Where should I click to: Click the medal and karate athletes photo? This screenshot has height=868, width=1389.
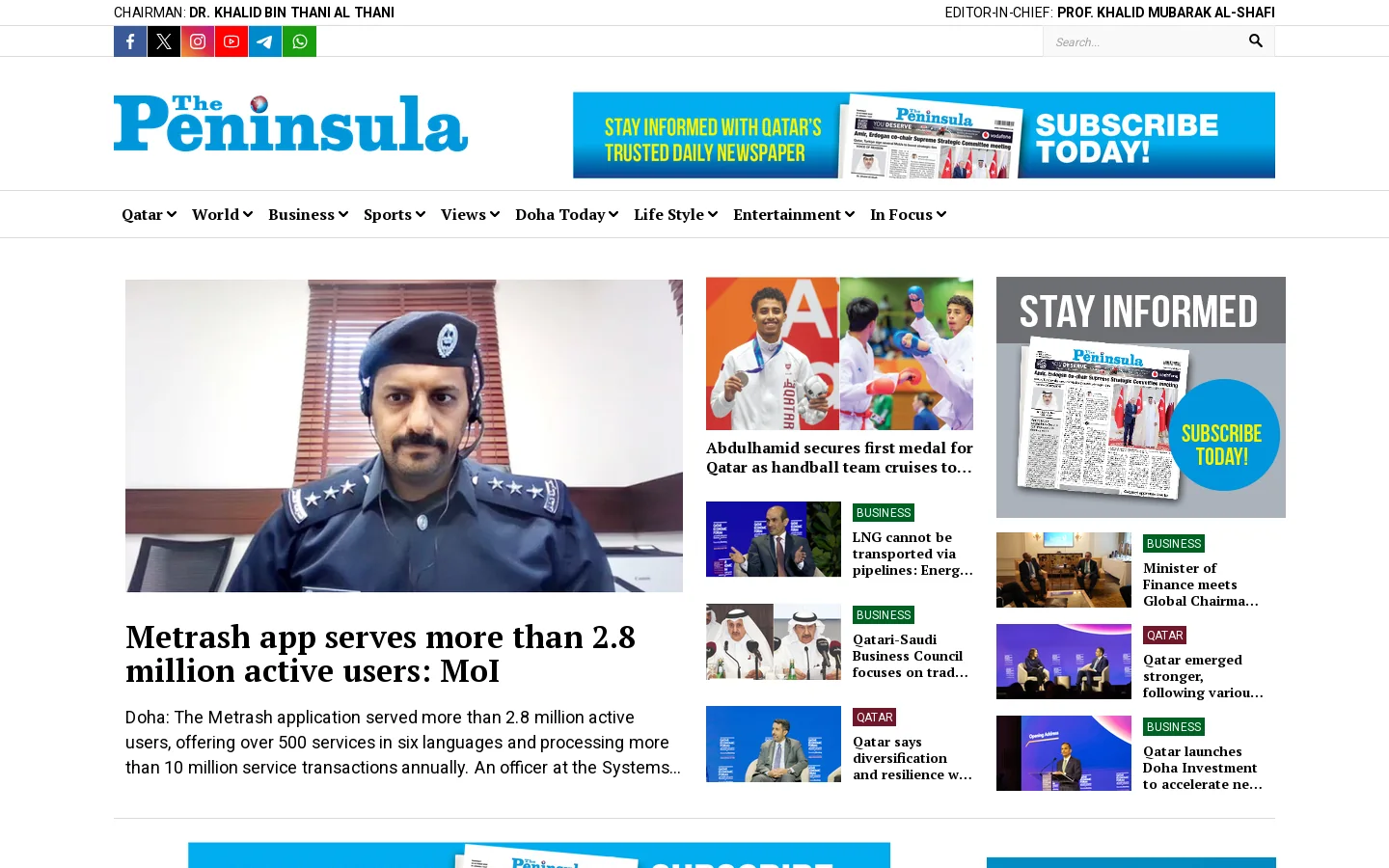(x=839, y=354)
